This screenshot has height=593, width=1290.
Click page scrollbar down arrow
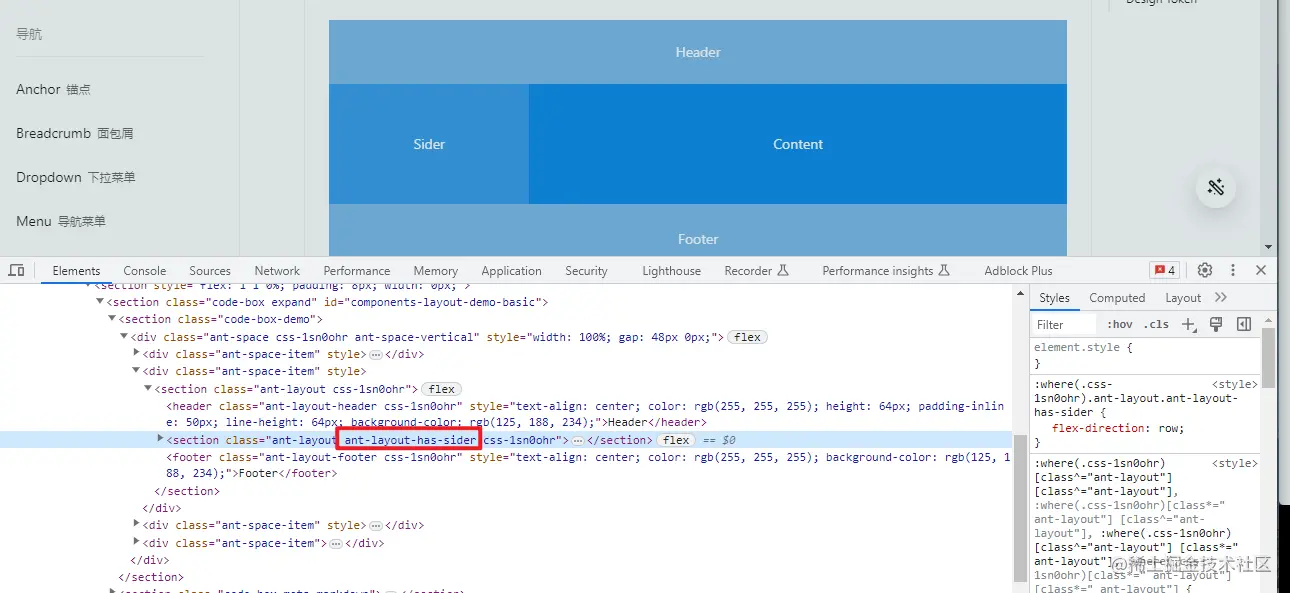click(x=1269, y=247)
